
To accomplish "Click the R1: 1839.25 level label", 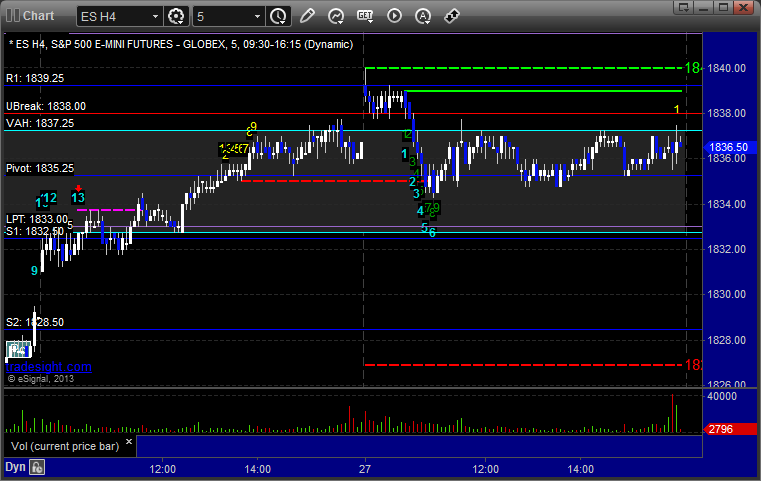I will point(35,78).
